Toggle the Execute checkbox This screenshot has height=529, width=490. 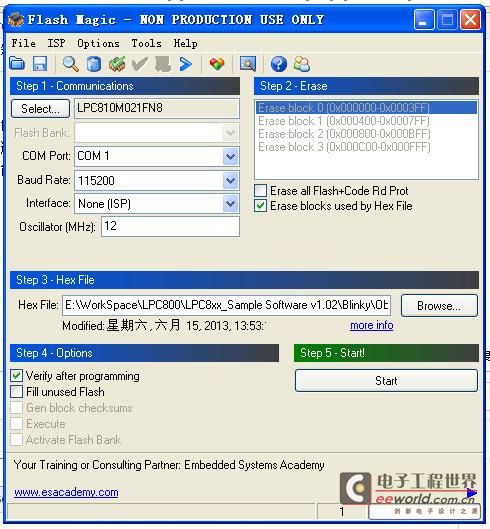coord(17,423)
